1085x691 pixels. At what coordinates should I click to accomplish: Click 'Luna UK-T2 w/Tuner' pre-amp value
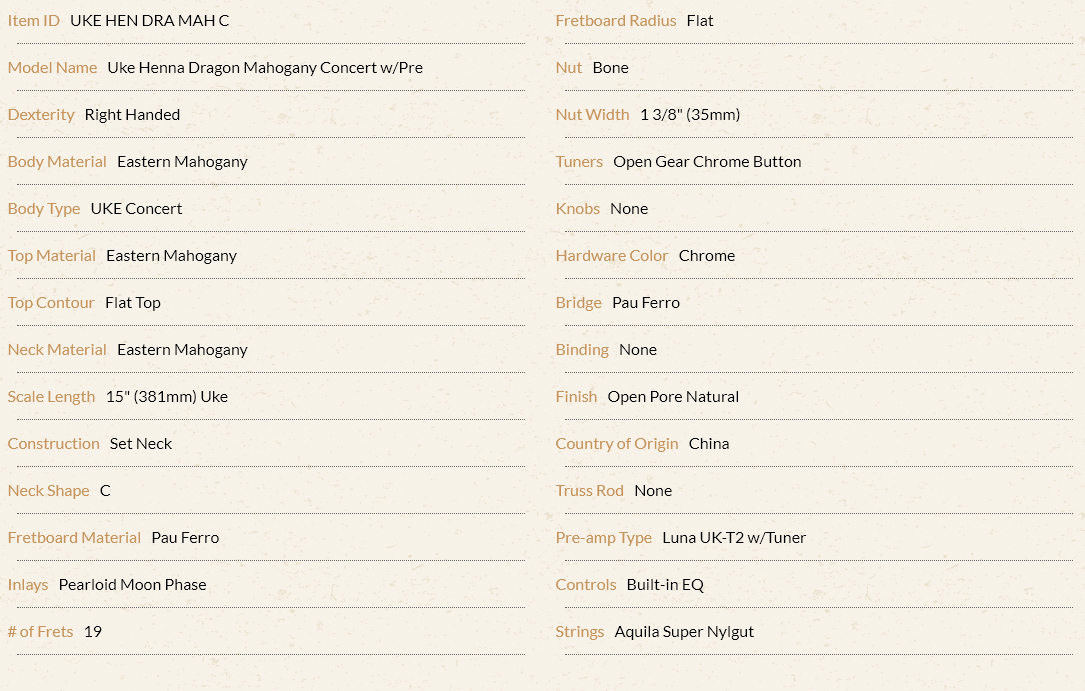pos(734,538)
